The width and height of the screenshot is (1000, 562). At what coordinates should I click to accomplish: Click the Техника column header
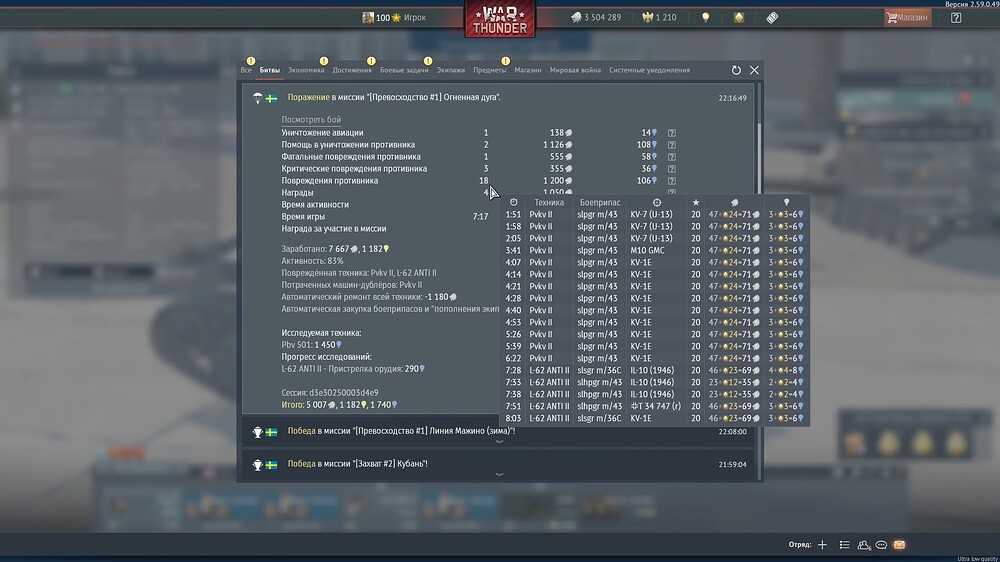tap(549, 202)
